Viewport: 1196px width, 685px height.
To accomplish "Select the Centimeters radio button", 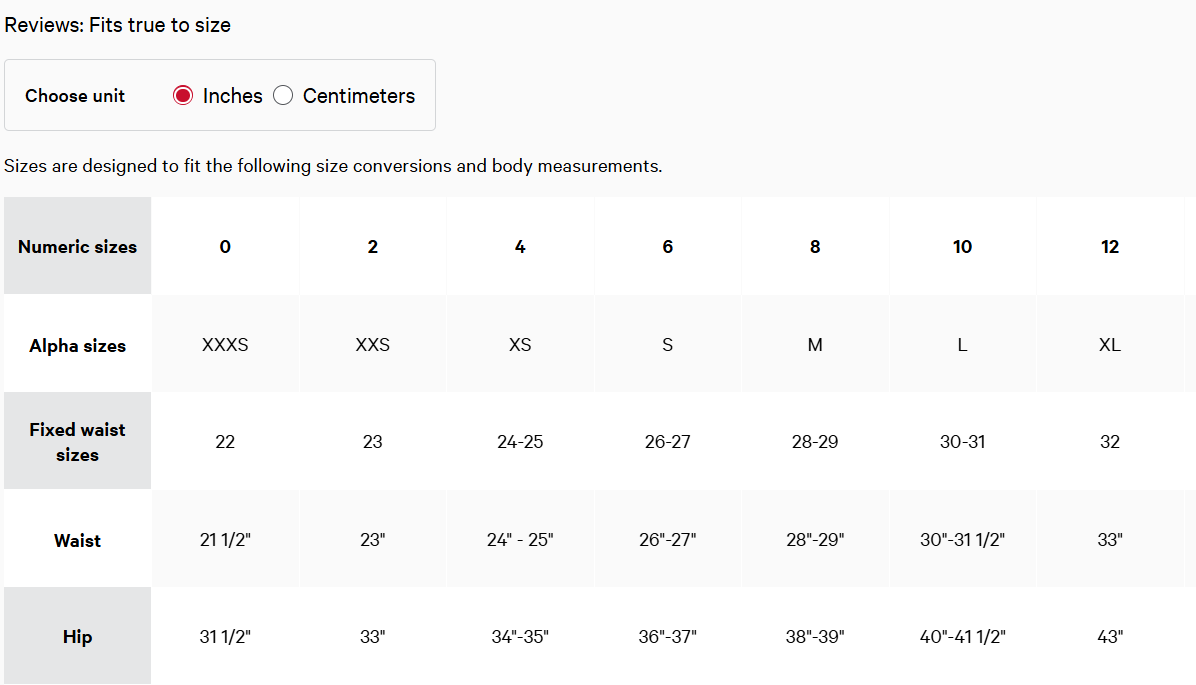I will click(x=283, y=95).
